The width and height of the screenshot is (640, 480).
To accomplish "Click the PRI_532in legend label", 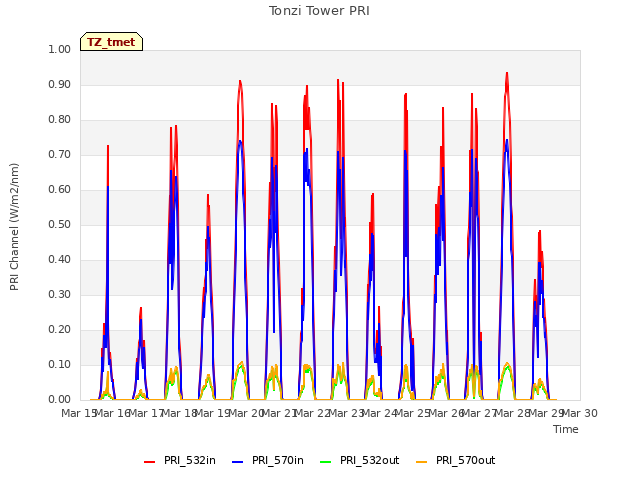I will (190, 460).
